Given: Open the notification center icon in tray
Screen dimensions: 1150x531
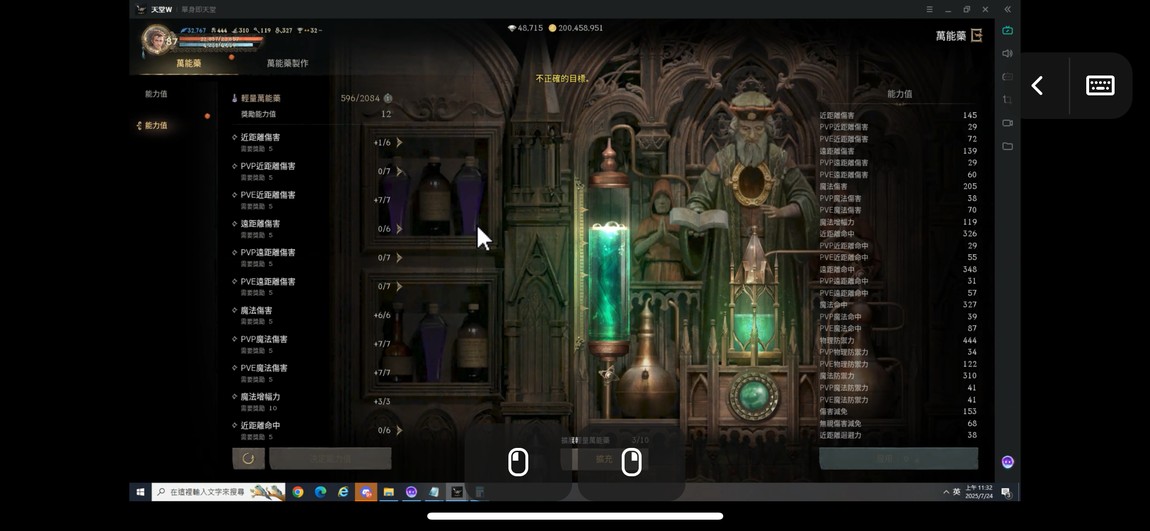Looking at the screenshot, I should point(1006,492).
